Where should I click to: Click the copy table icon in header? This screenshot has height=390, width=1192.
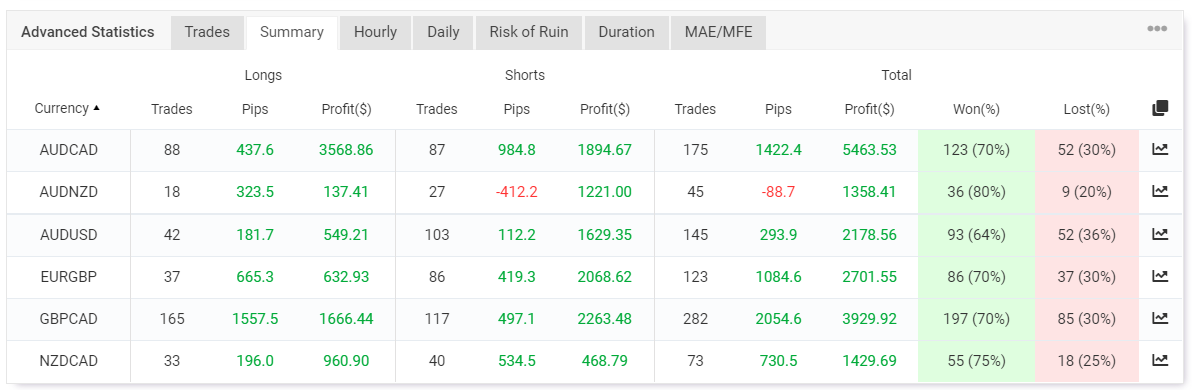pyautogui.click(x=1159, y=108)
